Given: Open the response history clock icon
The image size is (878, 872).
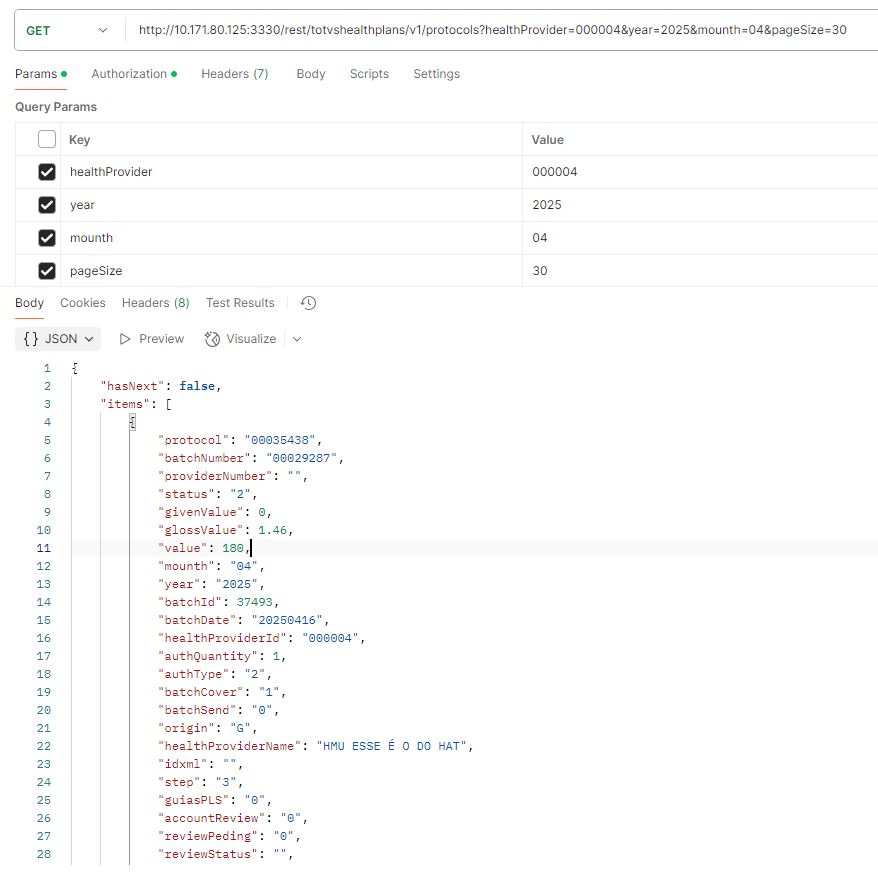Looking at the screenshot, I should (309, 303).
